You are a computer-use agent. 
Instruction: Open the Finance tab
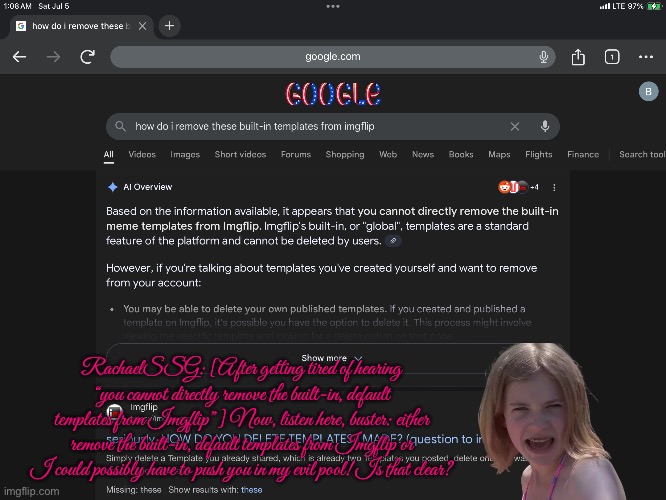[583, 155]
